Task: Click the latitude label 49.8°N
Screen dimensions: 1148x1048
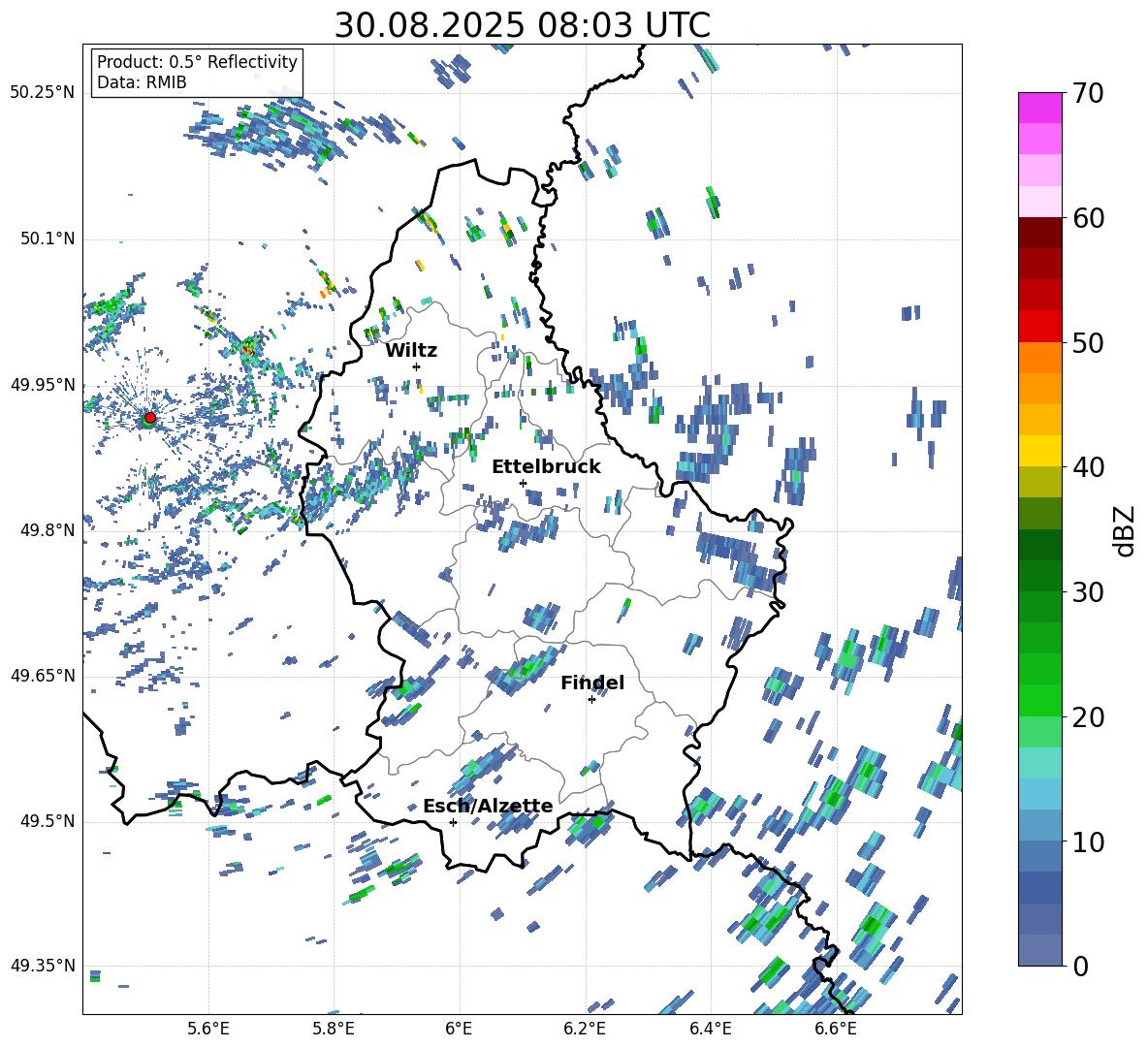Action: point(48,530)
